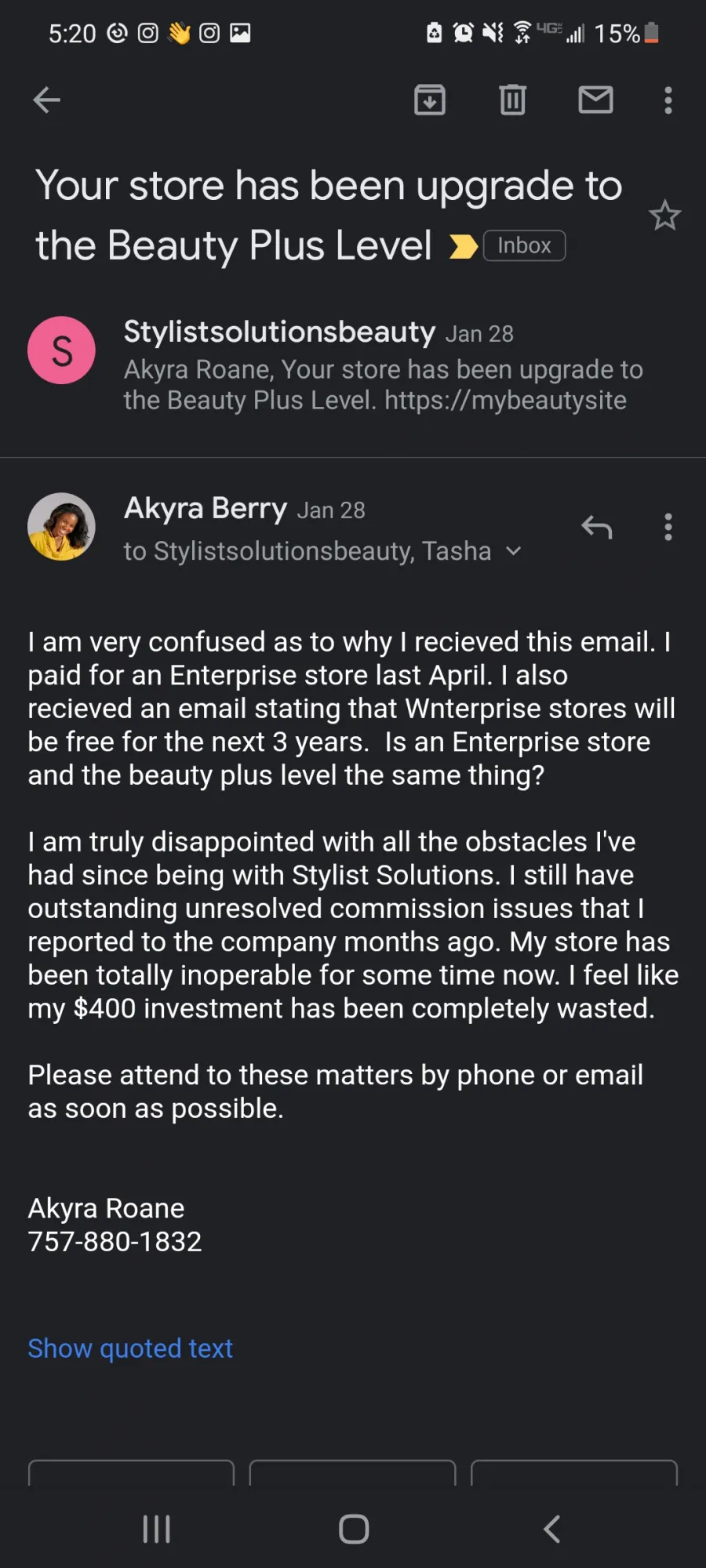The width and height of the screenshot is (706, 1568).
Task: Click the Inbox label tag
Action: (524, 246)
